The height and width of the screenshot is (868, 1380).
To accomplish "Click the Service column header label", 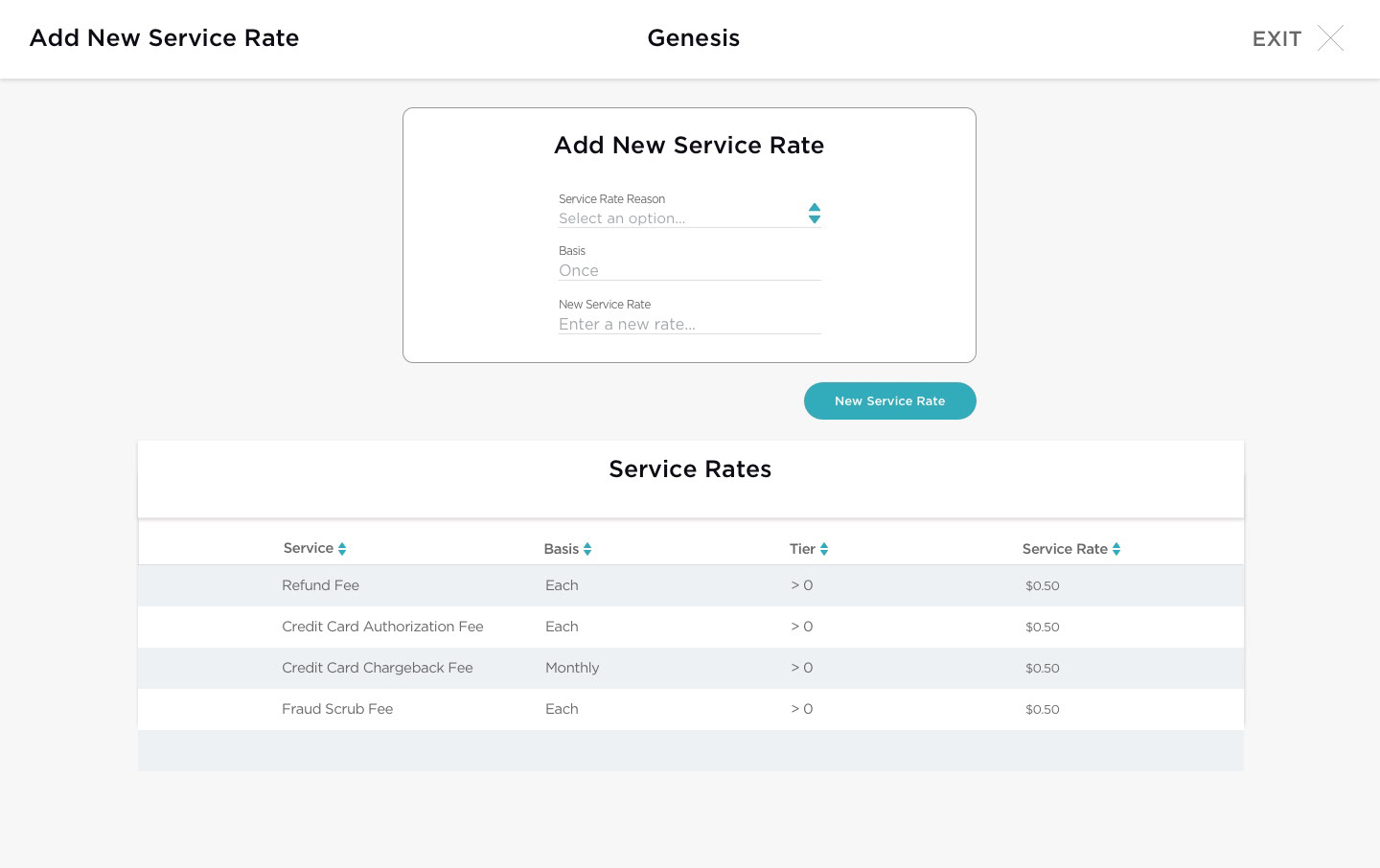I will pos(308,548).
